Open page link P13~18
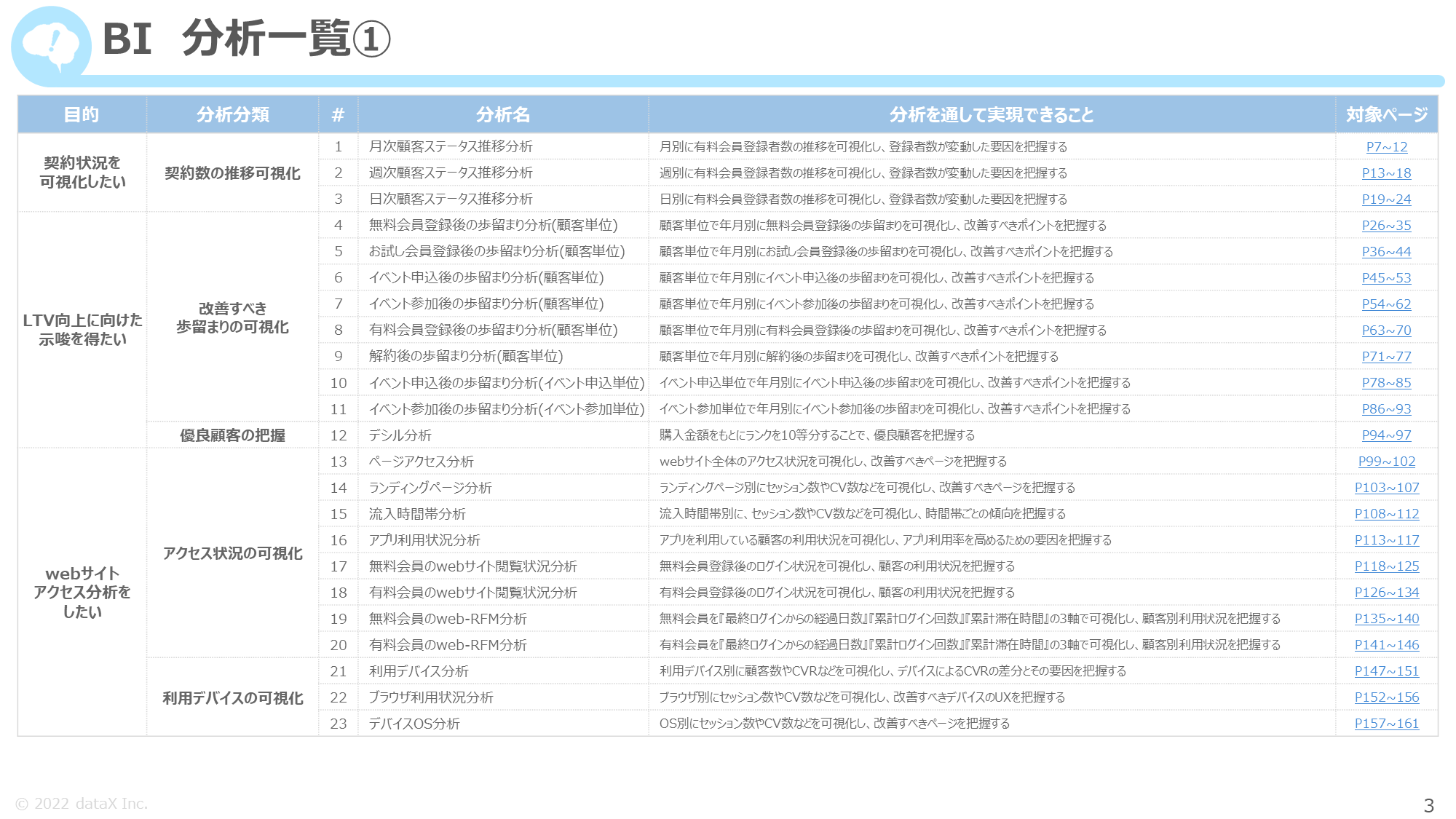Image resolution: width=1456 pixels, height=819 pixels. tap(1386, 173)
